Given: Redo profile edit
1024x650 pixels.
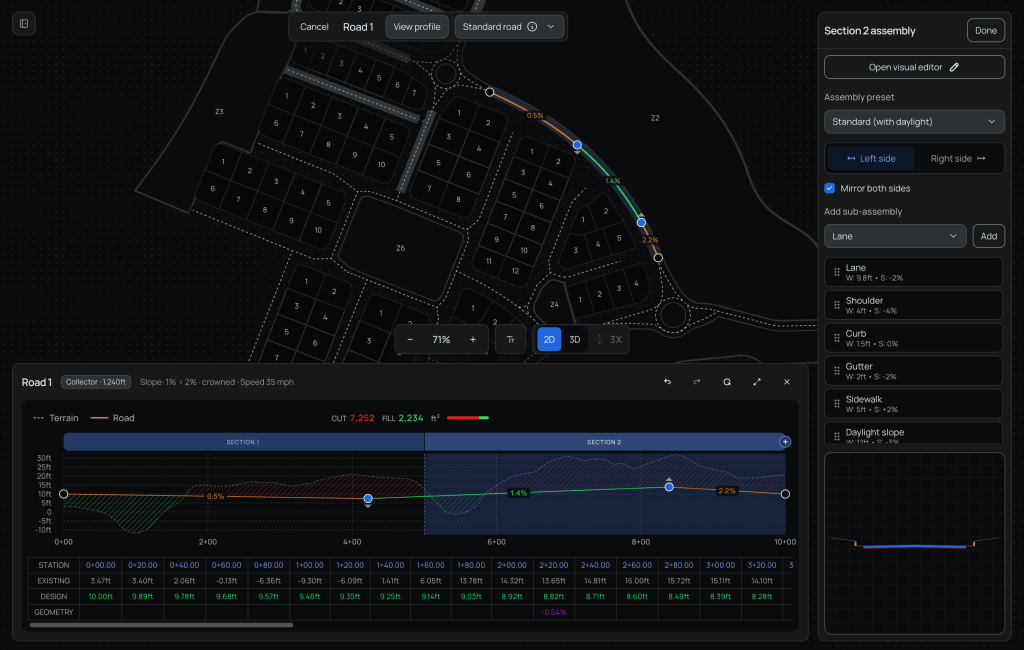Looking at the screenshot, I should point(697,382).
